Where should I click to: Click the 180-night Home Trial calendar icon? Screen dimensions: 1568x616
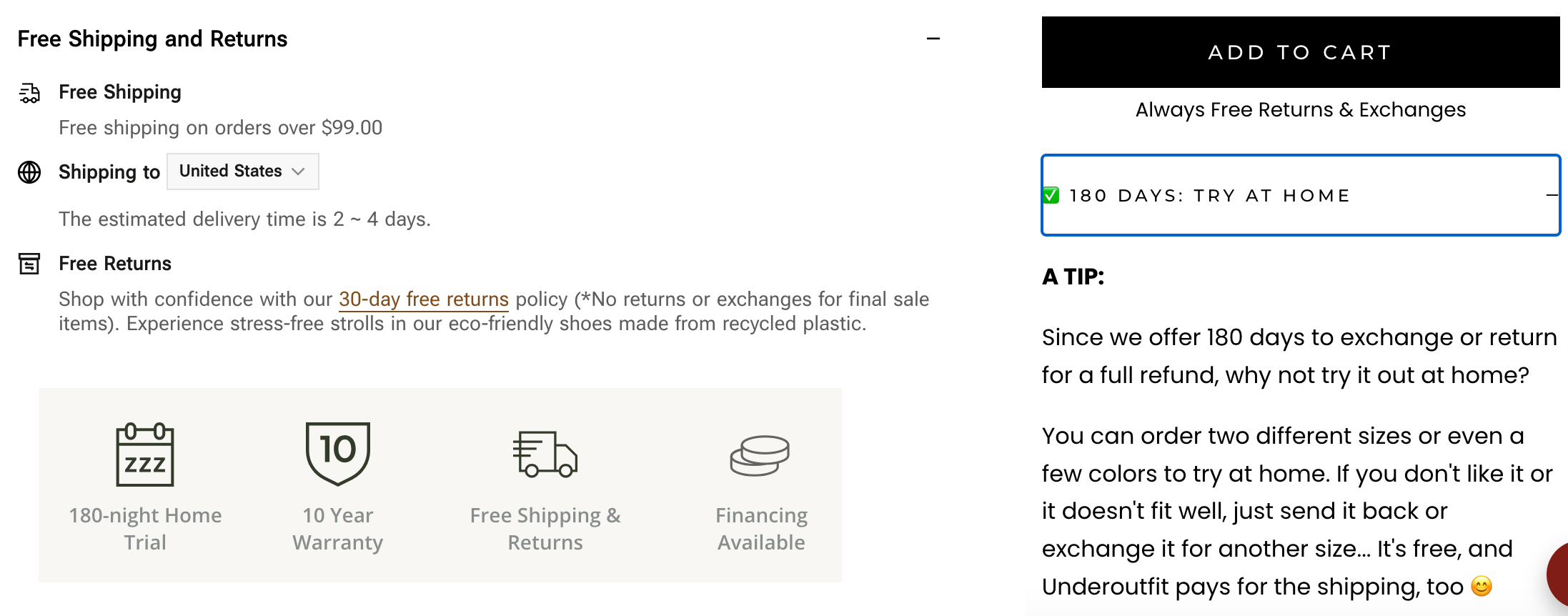coord(145,454)
